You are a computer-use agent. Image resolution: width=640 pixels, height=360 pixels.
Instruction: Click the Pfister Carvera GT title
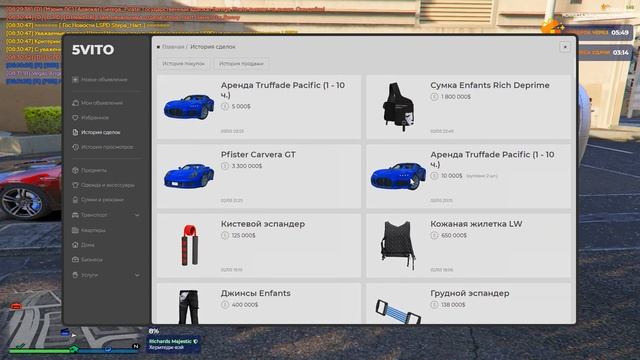coord(258,155)
